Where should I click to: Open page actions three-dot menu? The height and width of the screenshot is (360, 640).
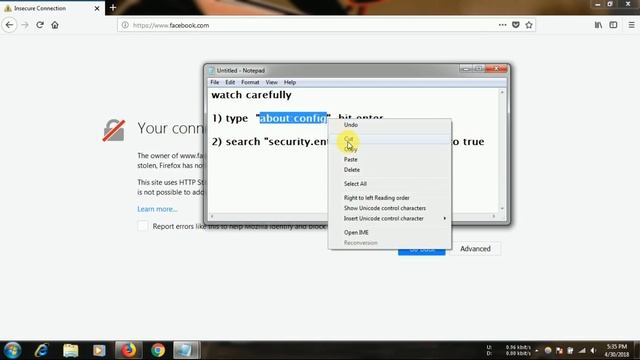(502, 25)
